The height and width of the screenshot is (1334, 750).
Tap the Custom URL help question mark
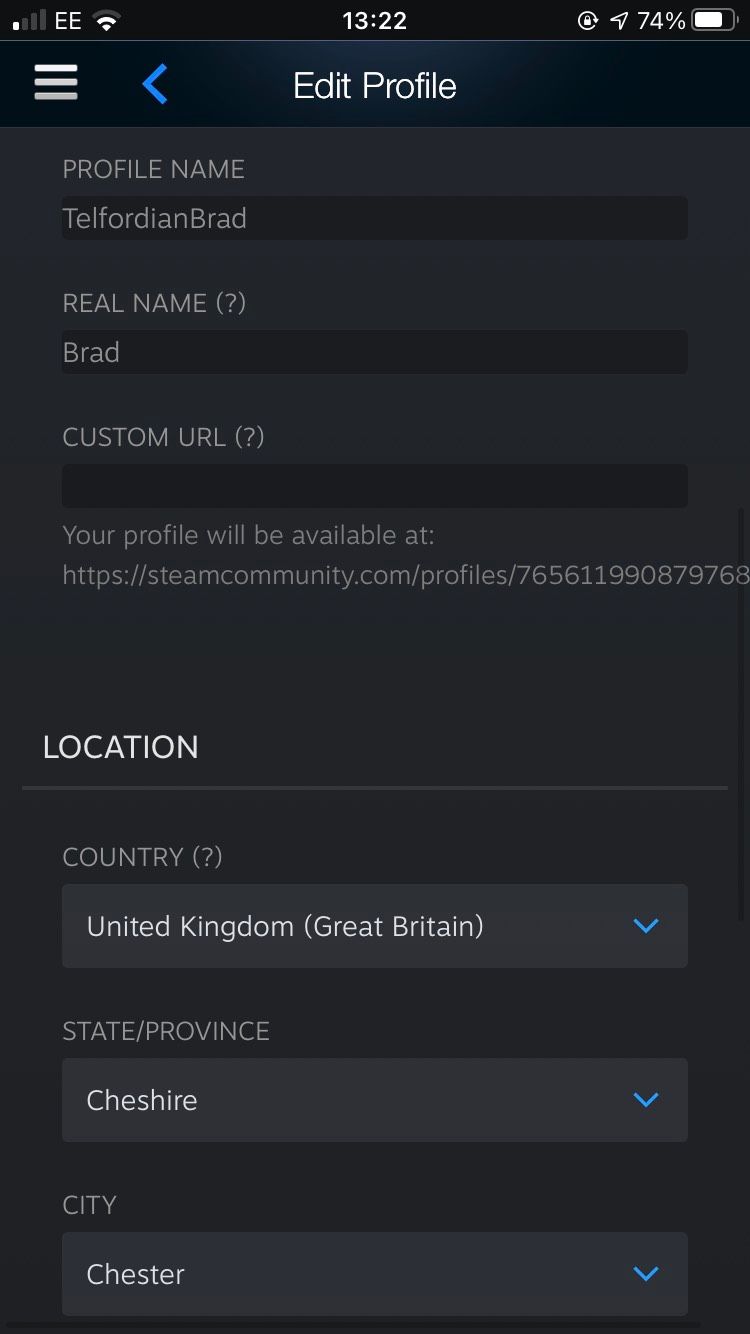[x=249, y=437]
